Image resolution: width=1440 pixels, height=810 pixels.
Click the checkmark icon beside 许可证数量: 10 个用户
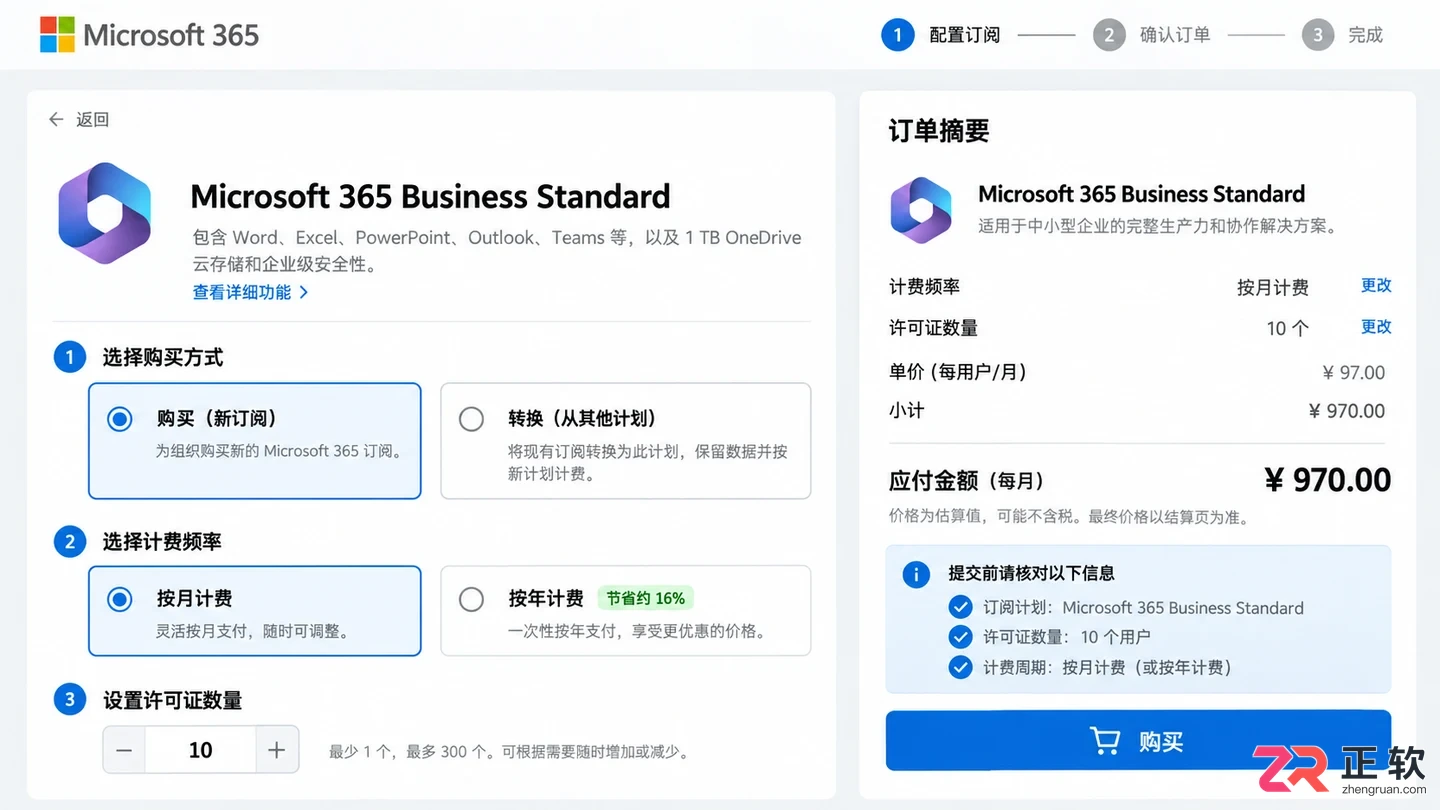click(960, 637)
